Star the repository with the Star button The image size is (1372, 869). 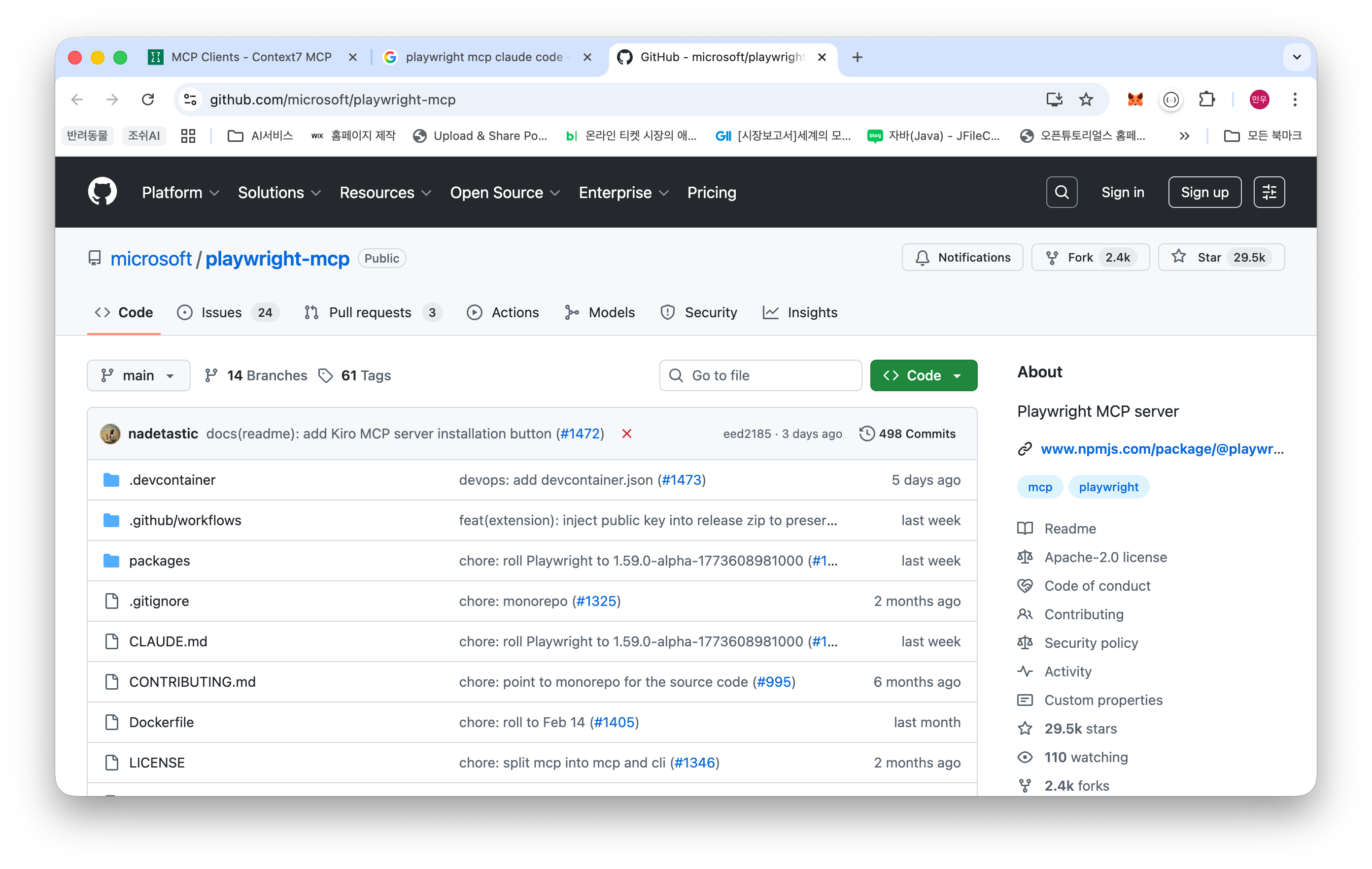pyautogui.click(x=1221, y=257)
